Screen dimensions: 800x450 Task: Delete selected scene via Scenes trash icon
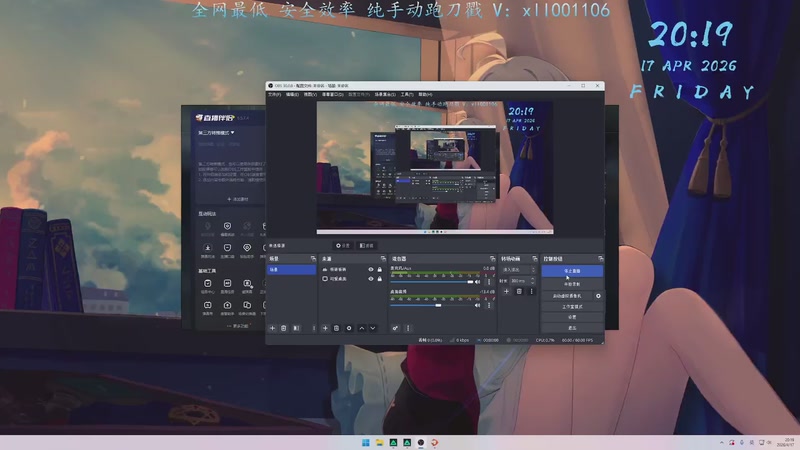coord(284,328)
